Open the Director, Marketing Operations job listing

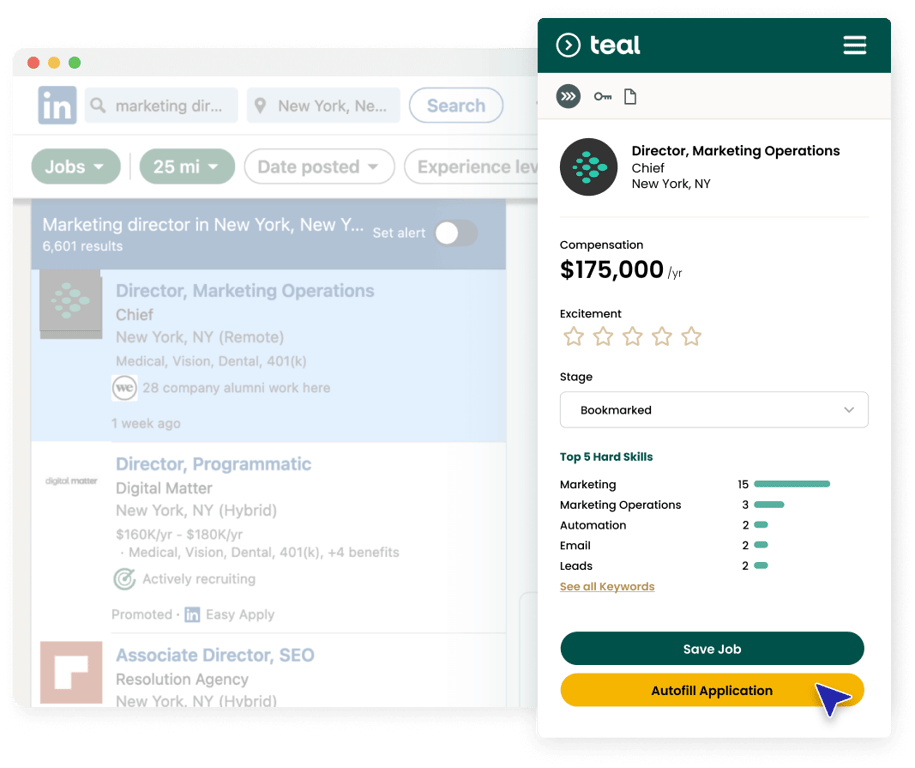(245, 291)
